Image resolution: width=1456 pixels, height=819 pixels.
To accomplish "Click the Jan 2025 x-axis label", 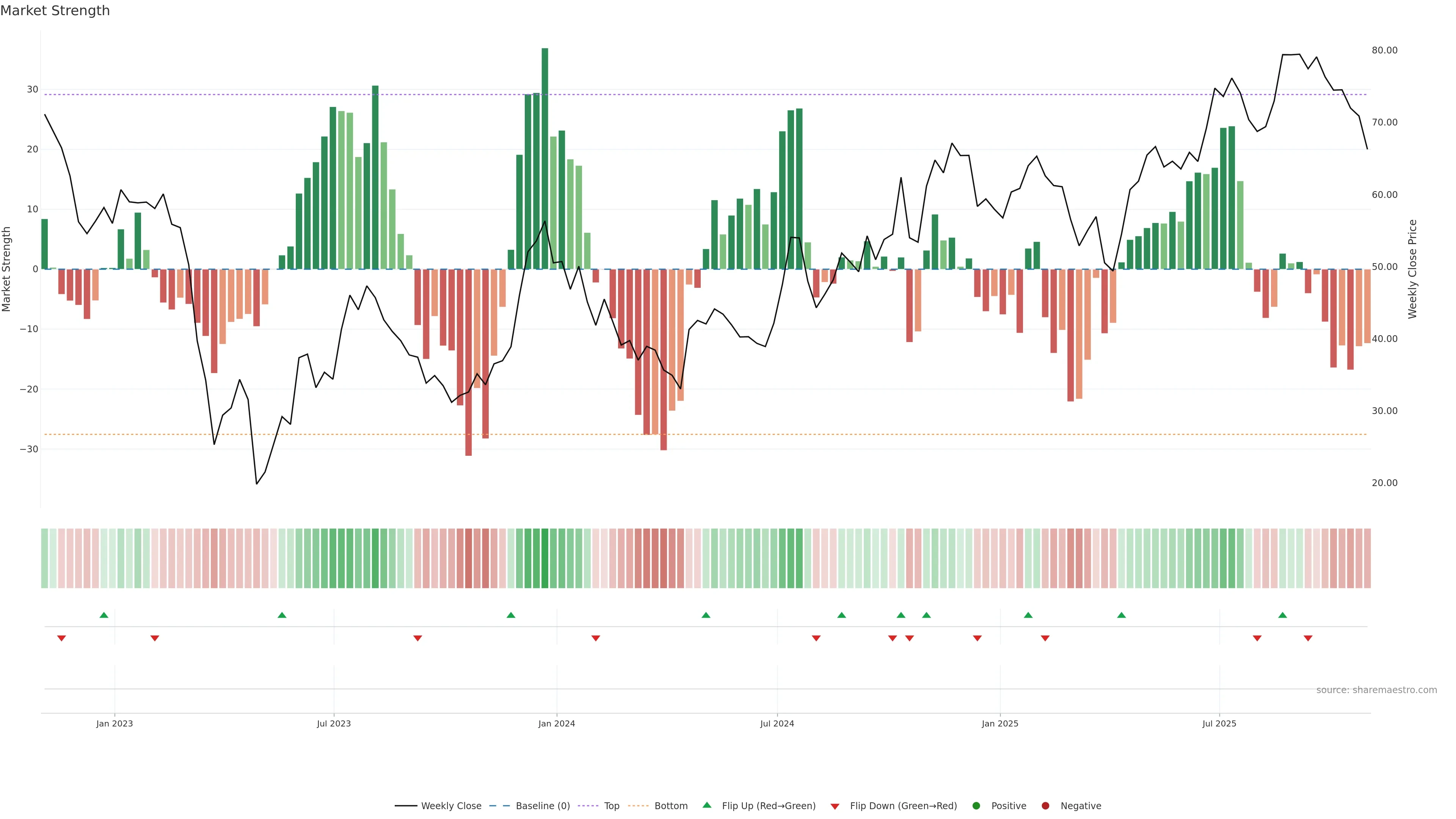I will pos(1000,723).
